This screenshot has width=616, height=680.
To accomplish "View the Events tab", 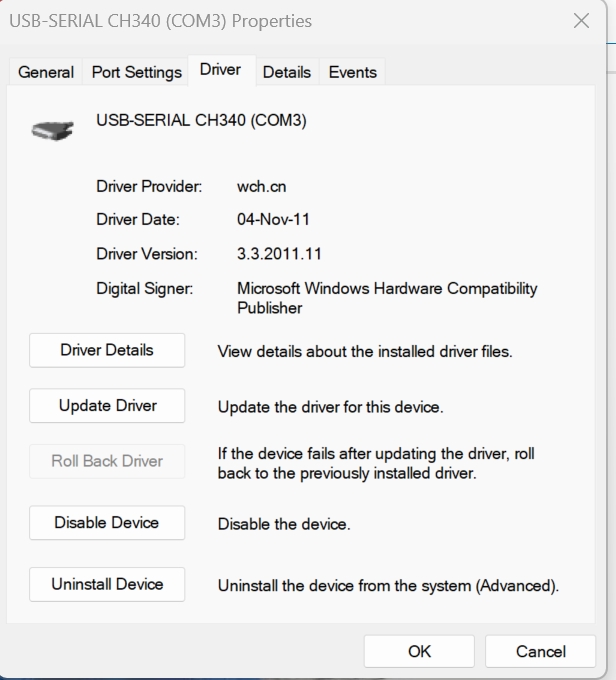I will coord(353,72).
